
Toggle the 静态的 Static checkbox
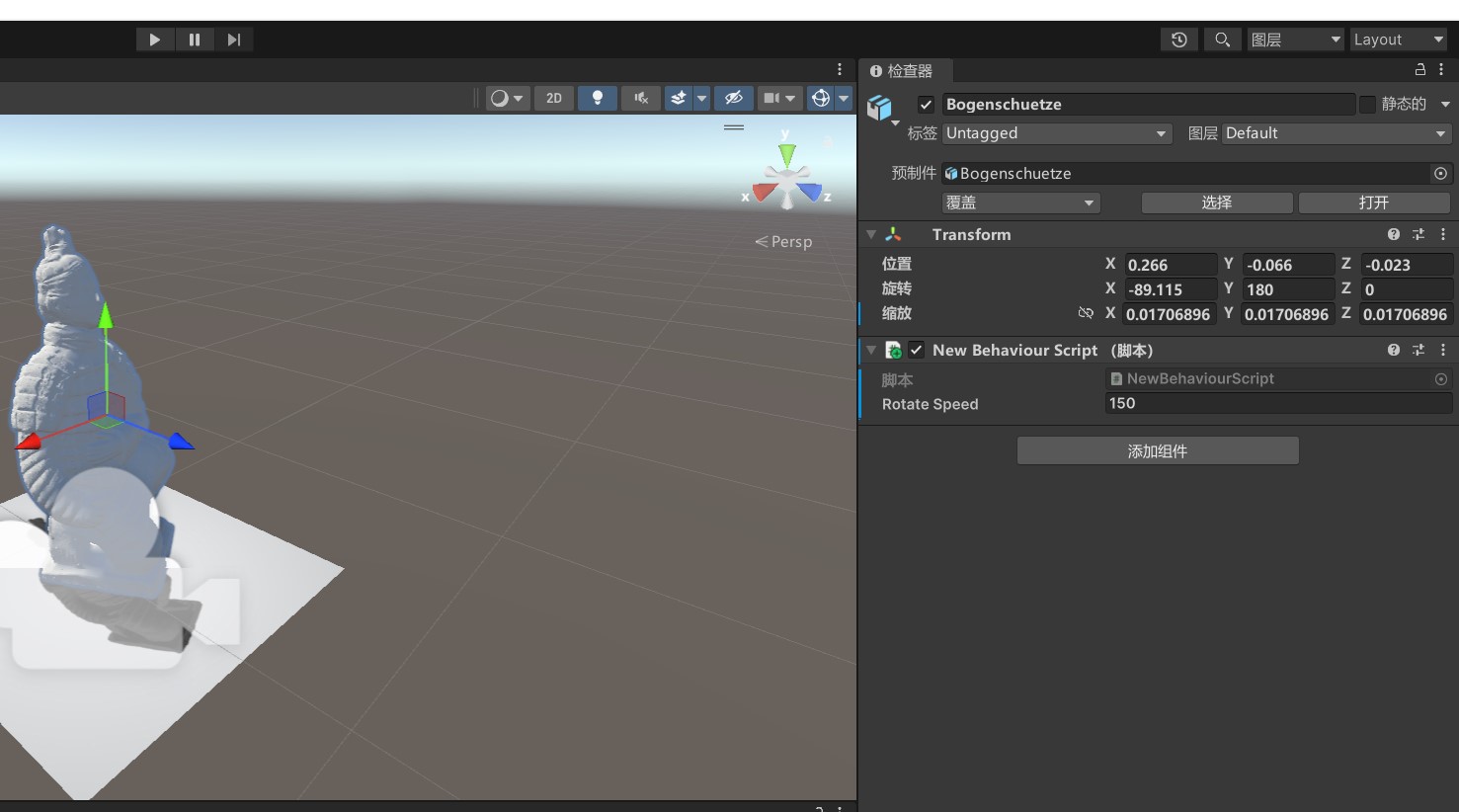[1367, 105]
